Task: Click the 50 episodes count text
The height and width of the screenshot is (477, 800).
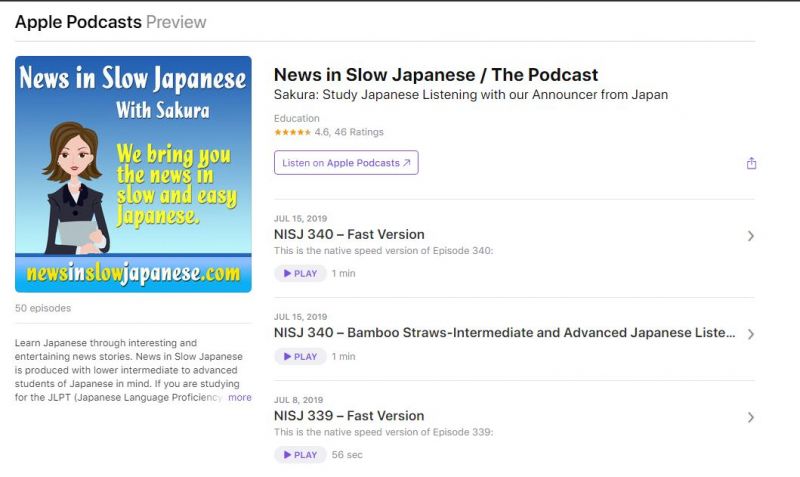Action: pos(43,308)
